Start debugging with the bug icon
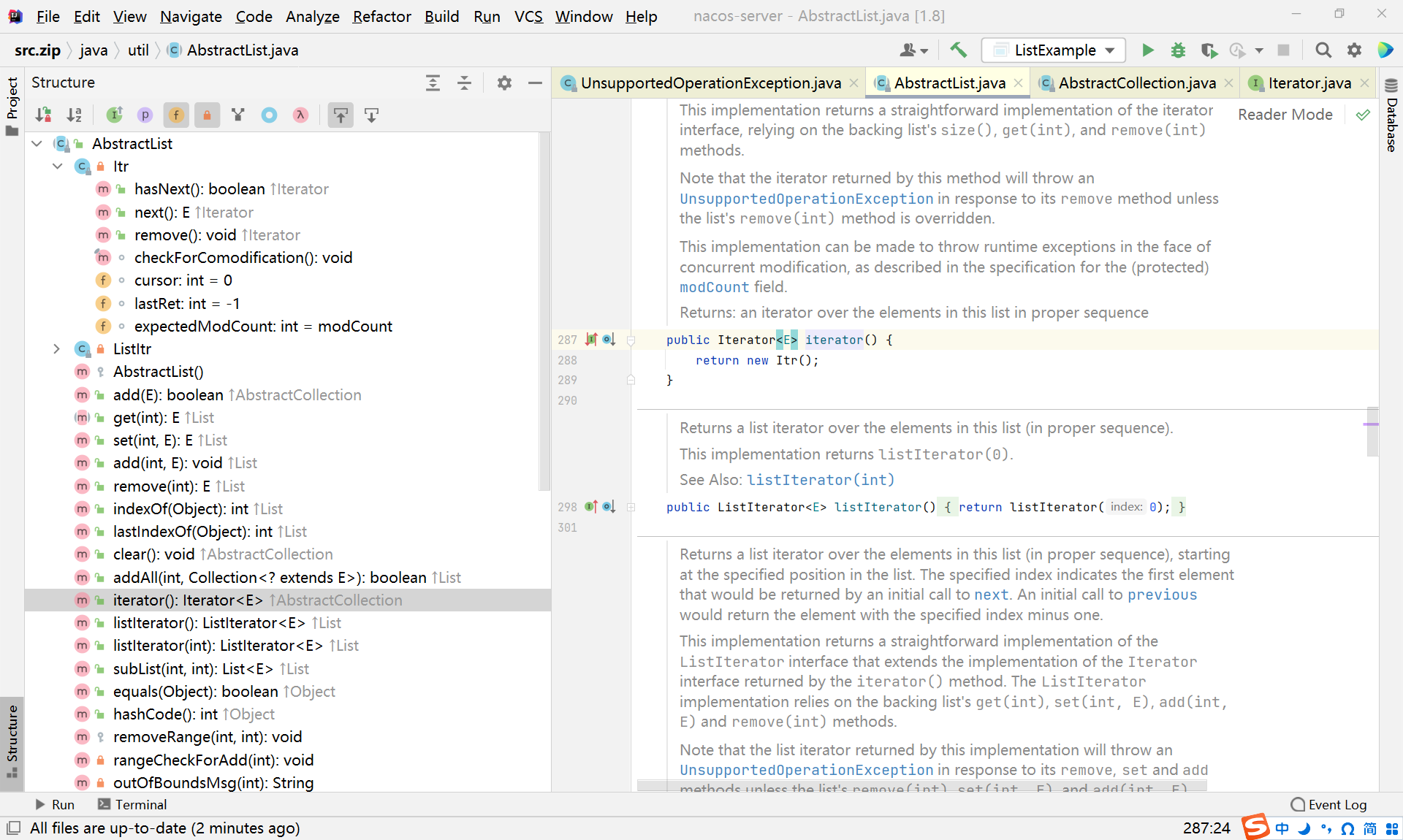This screenshot has width=1403, height=840. [1178, 50]
